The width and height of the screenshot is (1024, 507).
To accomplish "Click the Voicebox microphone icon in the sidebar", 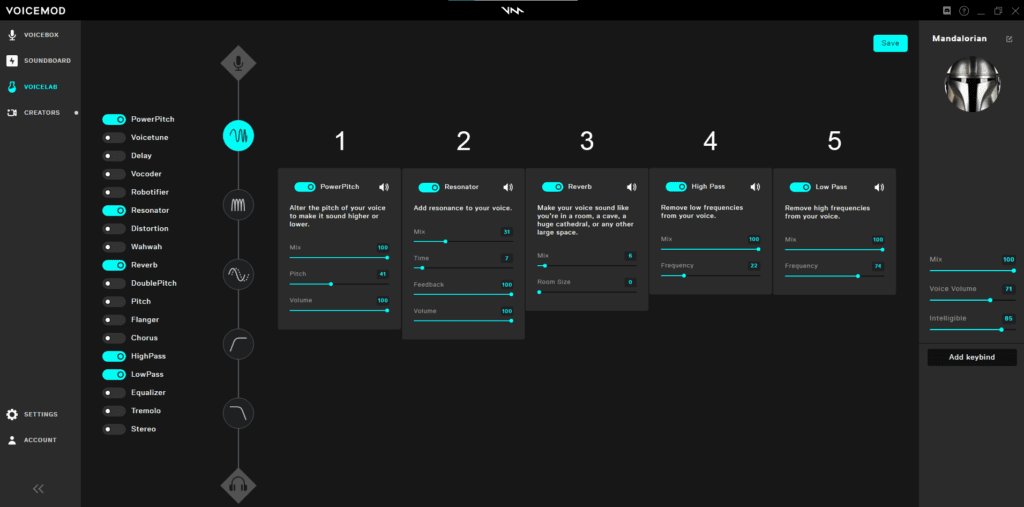I will pyautogui.click(x=12, y=35).
